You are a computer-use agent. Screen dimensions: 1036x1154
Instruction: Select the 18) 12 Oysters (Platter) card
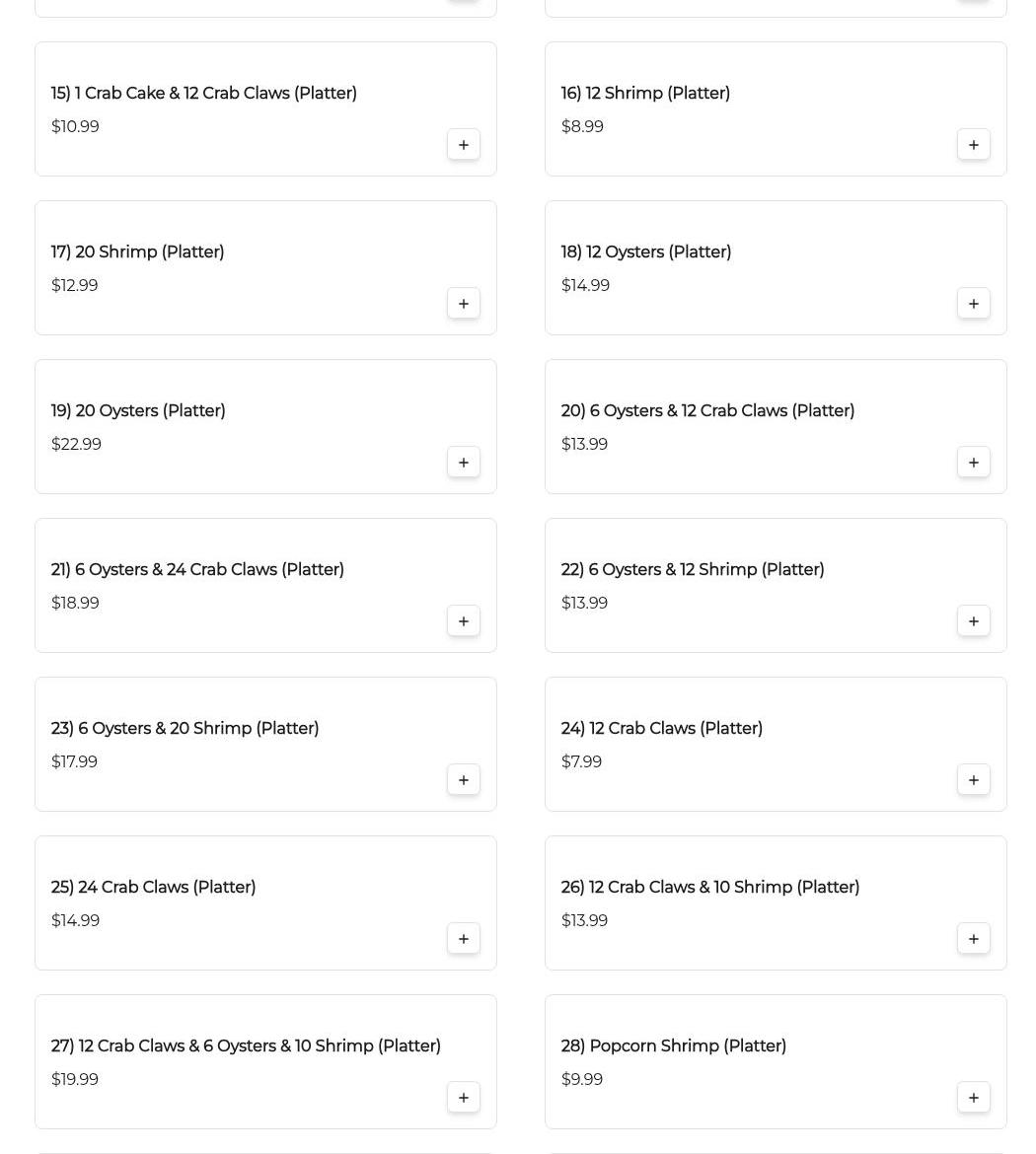[x=775, y=267]
